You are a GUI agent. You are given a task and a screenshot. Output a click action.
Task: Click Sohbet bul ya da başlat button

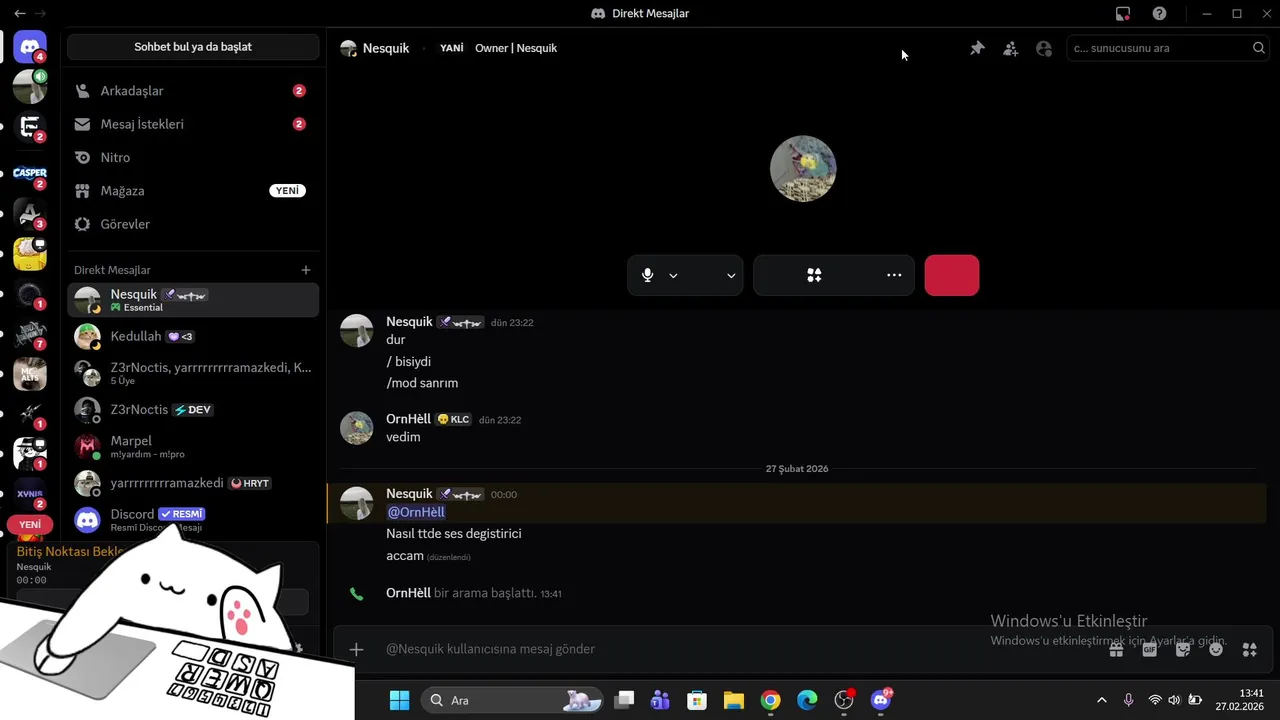(x=193, y=47)
